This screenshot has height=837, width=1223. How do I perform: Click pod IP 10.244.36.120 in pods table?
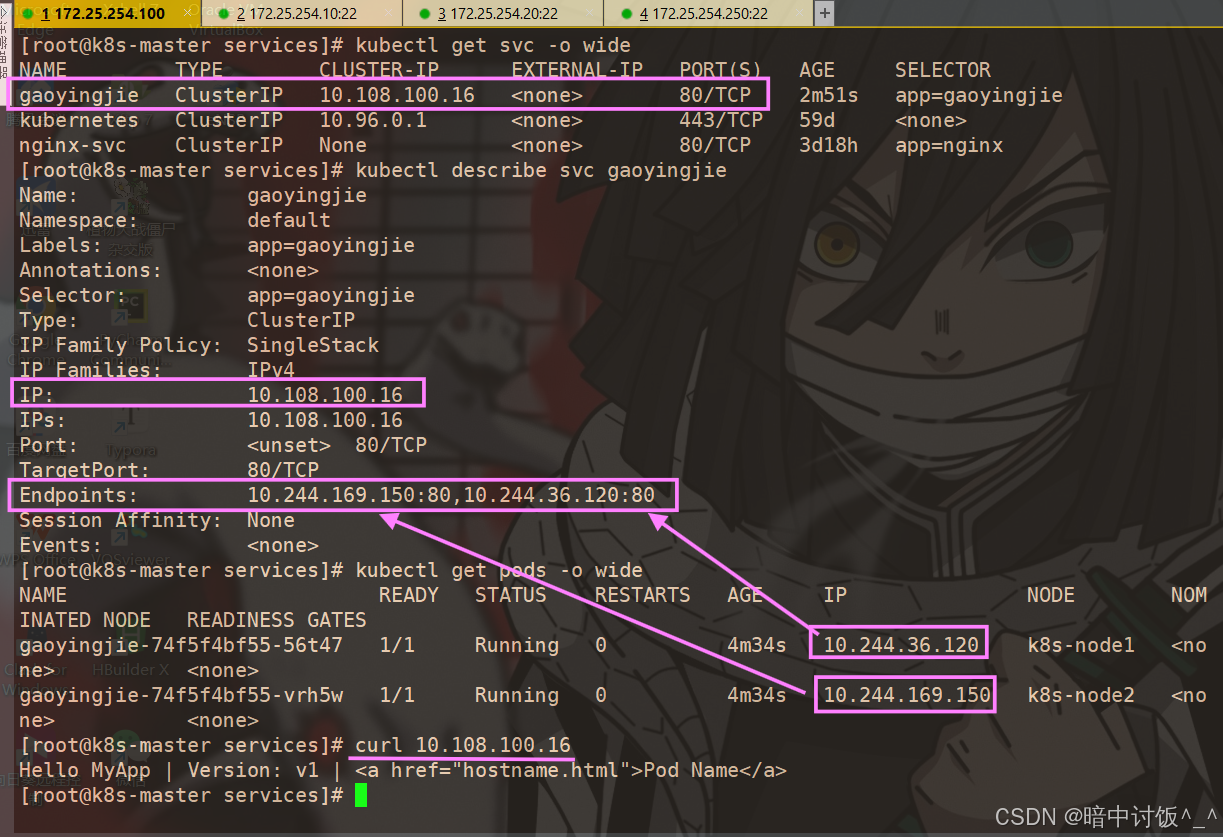pyautogui.click(x=901, y=645)
